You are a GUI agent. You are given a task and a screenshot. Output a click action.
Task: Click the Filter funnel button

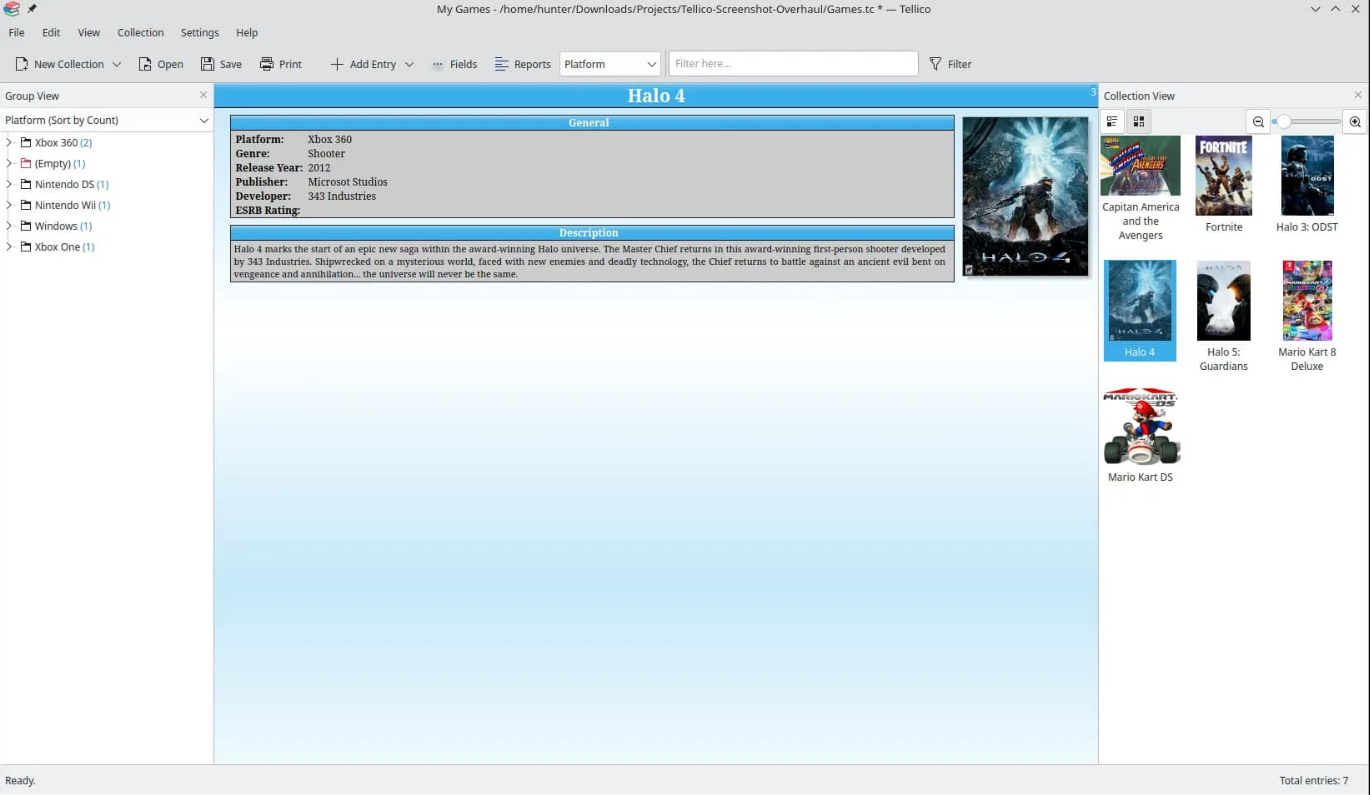(x=950, y=64)
